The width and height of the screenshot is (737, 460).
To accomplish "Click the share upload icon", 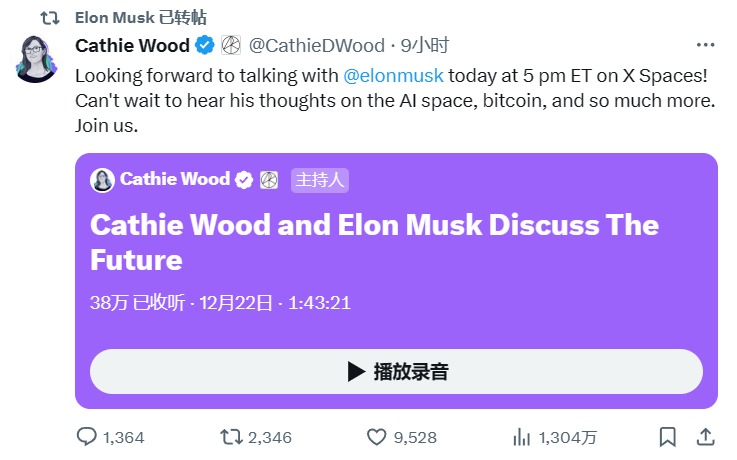I will (x=705, y=437).
